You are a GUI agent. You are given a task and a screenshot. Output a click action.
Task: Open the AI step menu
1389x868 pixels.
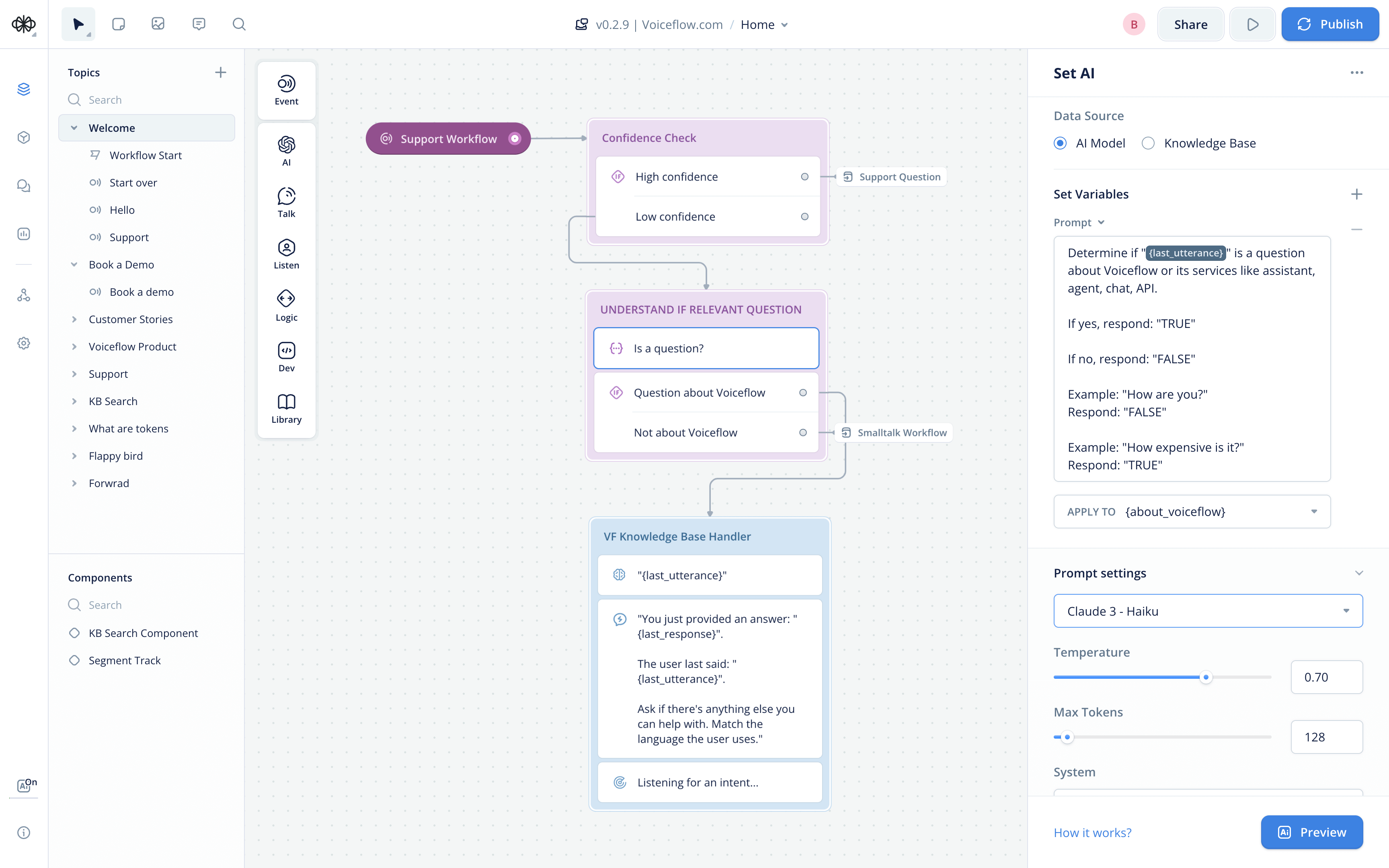pyautogui.click(x=286, y=151)
